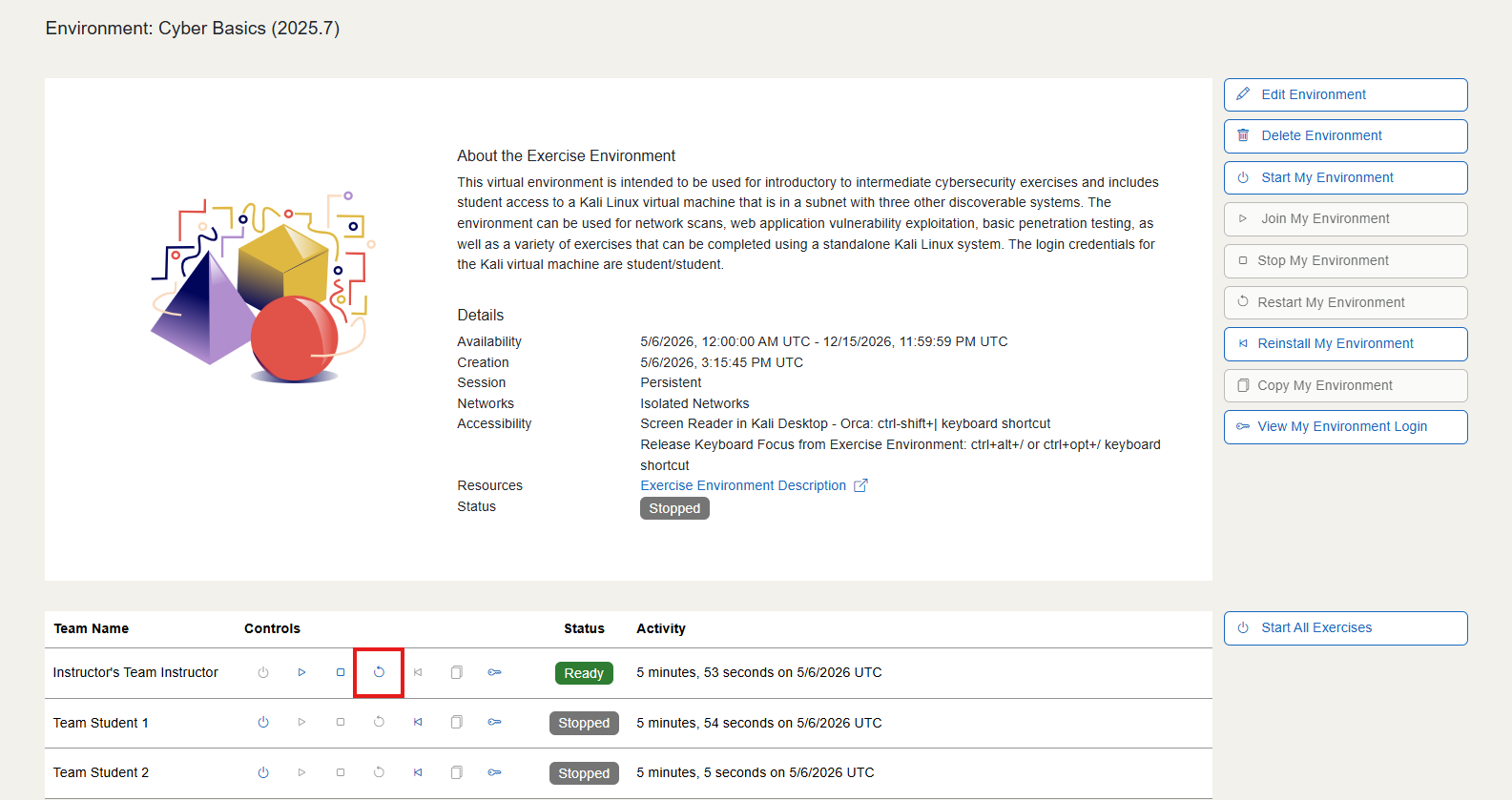Click the copy icon in Instructor's Team row
Screen dimensions: 1512x800
point(456,672)
